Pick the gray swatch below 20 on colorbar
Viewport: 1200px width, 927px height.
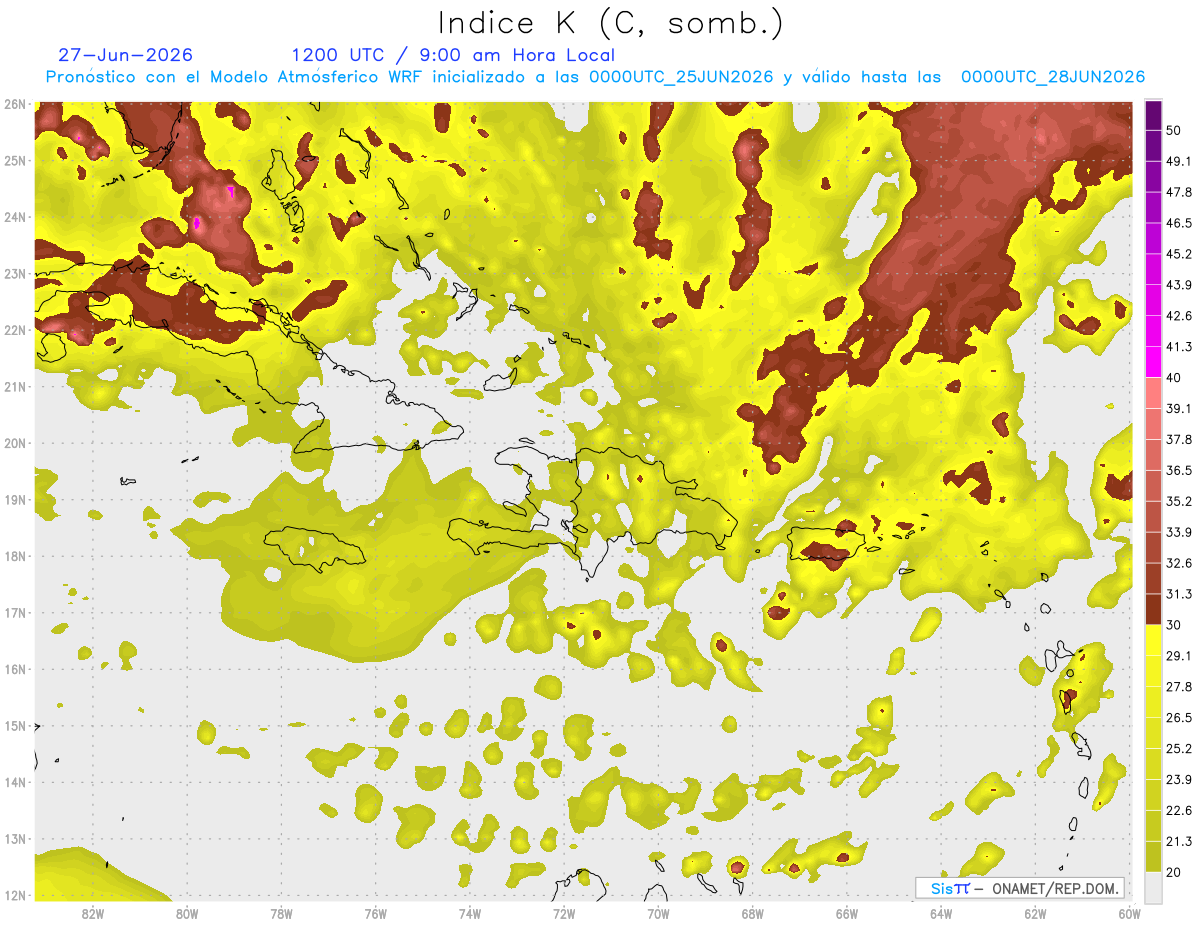(x=1154, y=886)
